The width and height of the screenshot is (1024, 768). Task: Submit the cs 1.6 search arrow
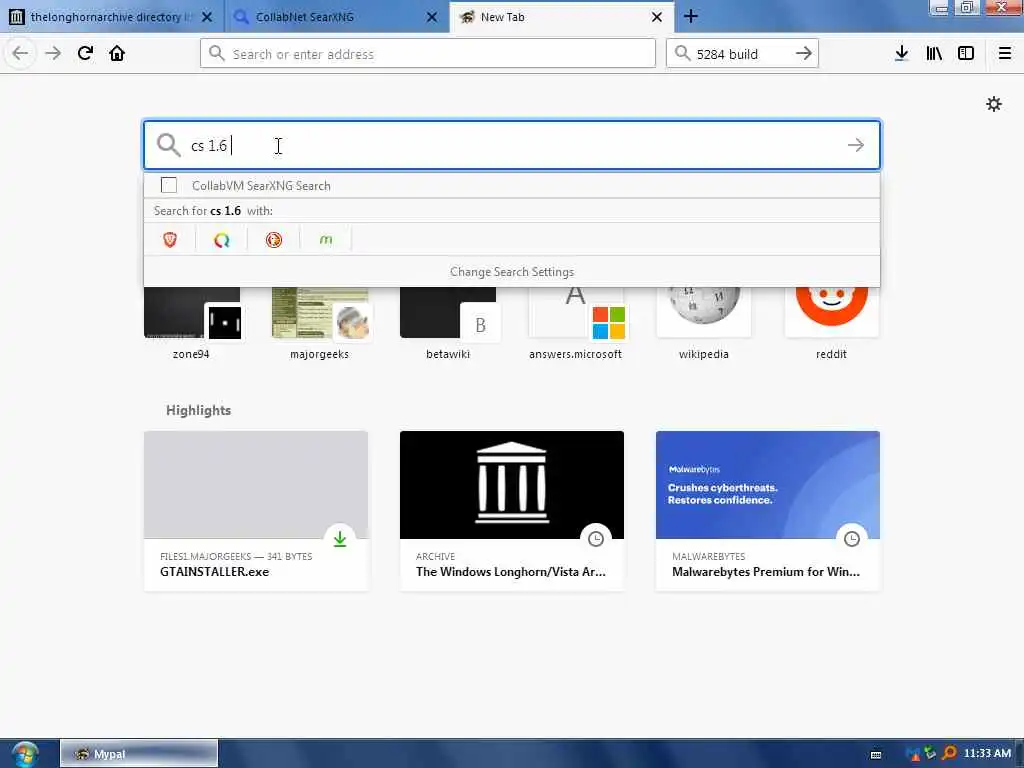tap(856, 145)
